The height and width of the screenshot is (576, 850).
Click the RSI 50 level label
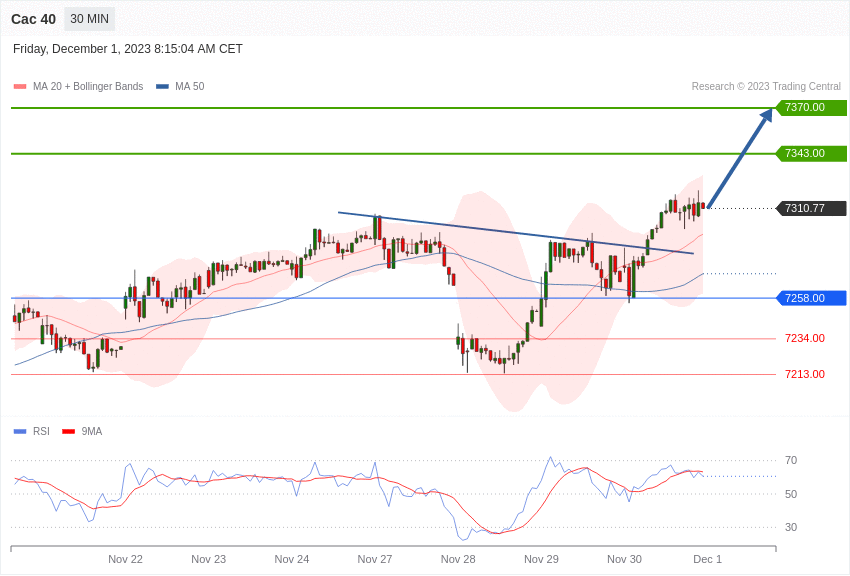(x=791, y=494)
